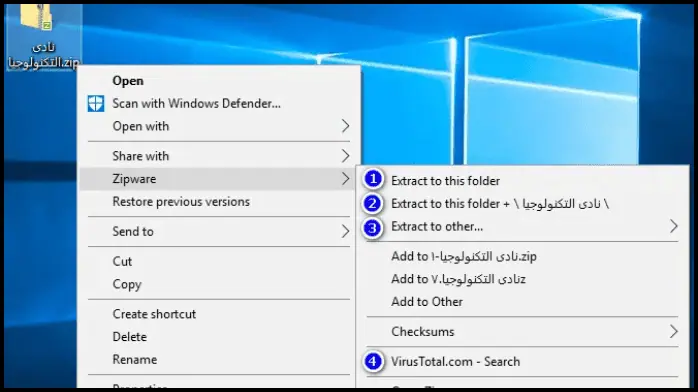Select Cut from the context menu
This screenshot has width=698, height=392.
pos(122,261)
